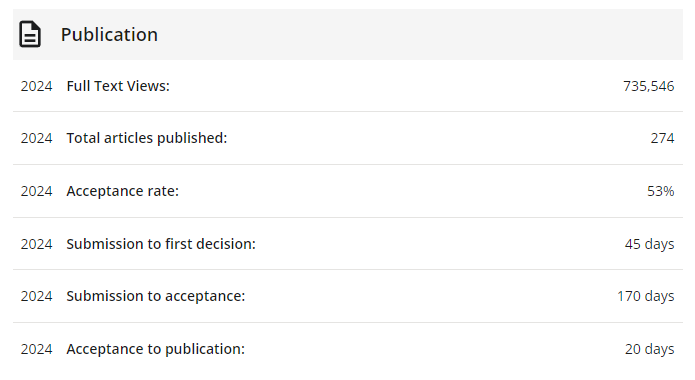
Task: Click 2024 beside Acceptance to publication
Action: (x=36, y=349)
